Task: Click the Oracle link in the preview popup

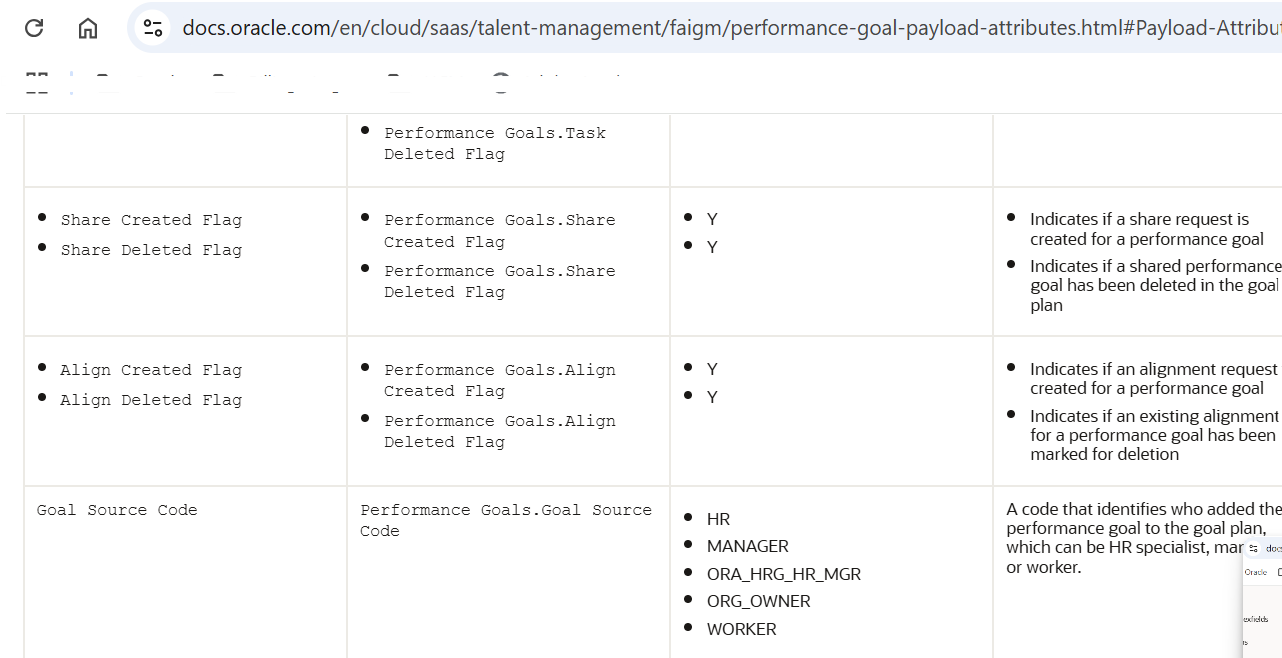Action: pos(1256,570)
